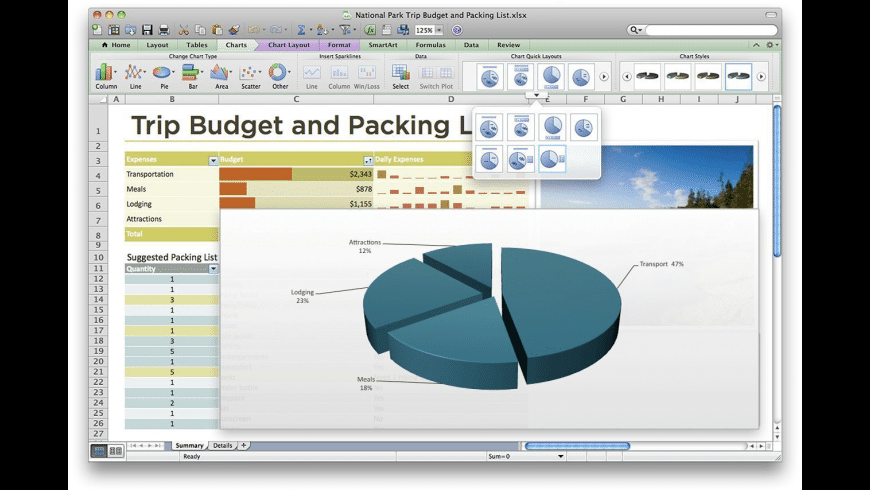Change chart type to Column
Viewport: 870px width, 490px height.
tap(105, 76)
